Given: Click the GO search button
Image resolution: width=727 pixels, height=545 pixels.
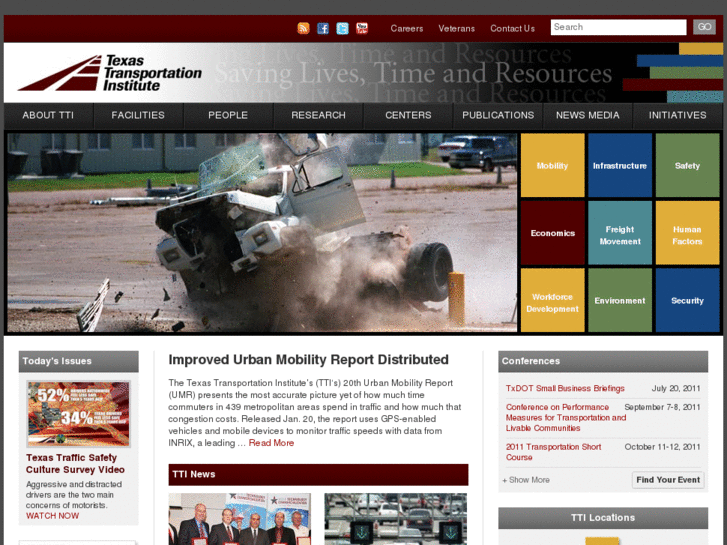Looking at the screenshot, I should (x=704, y=27).
